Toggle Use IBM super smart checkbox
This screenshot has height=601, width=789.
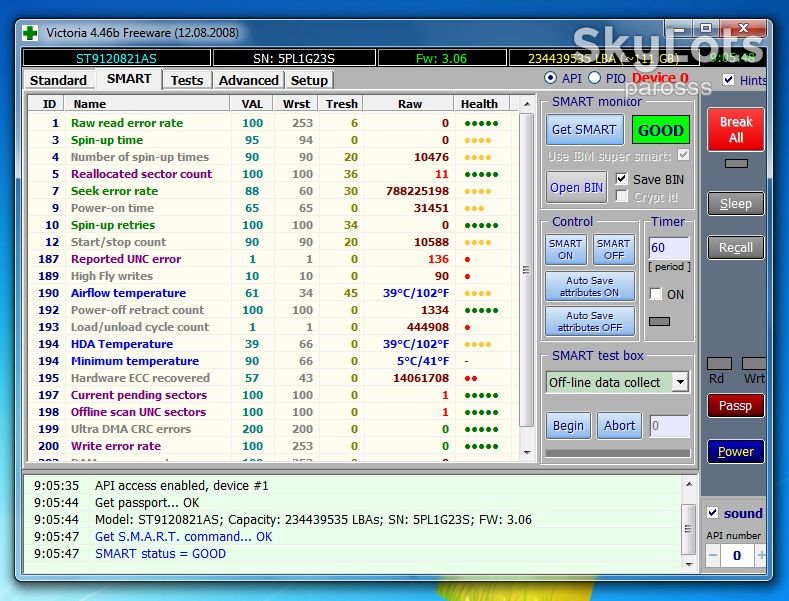point(683,155)
